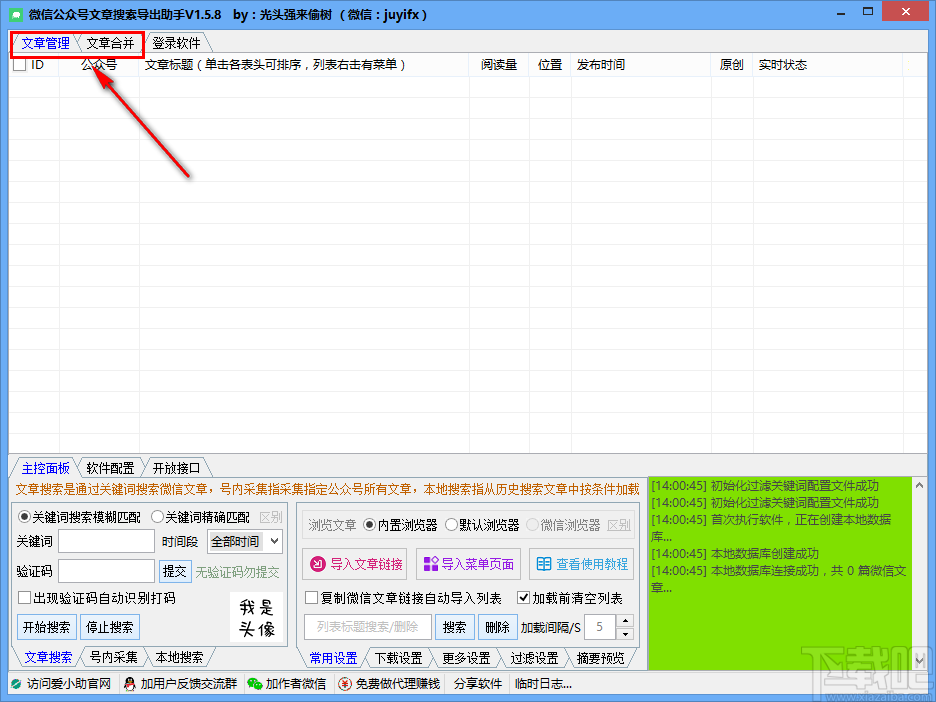Click the 加载间隔/S number field

(600, 627)
